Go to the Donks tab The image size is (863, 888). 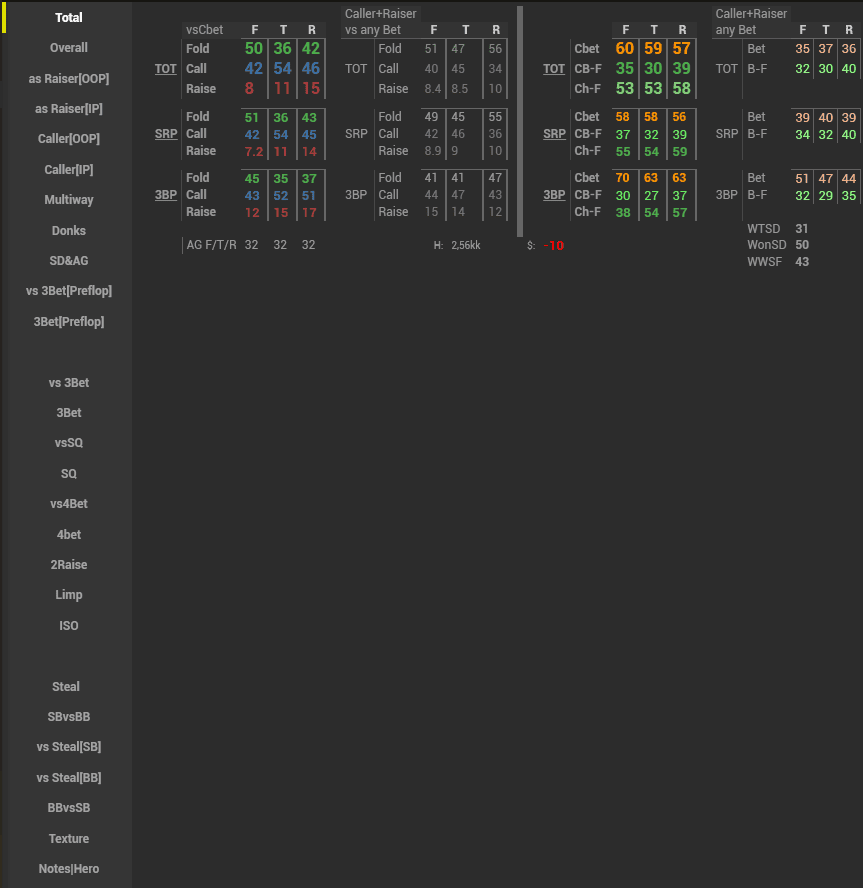point(68,231)
